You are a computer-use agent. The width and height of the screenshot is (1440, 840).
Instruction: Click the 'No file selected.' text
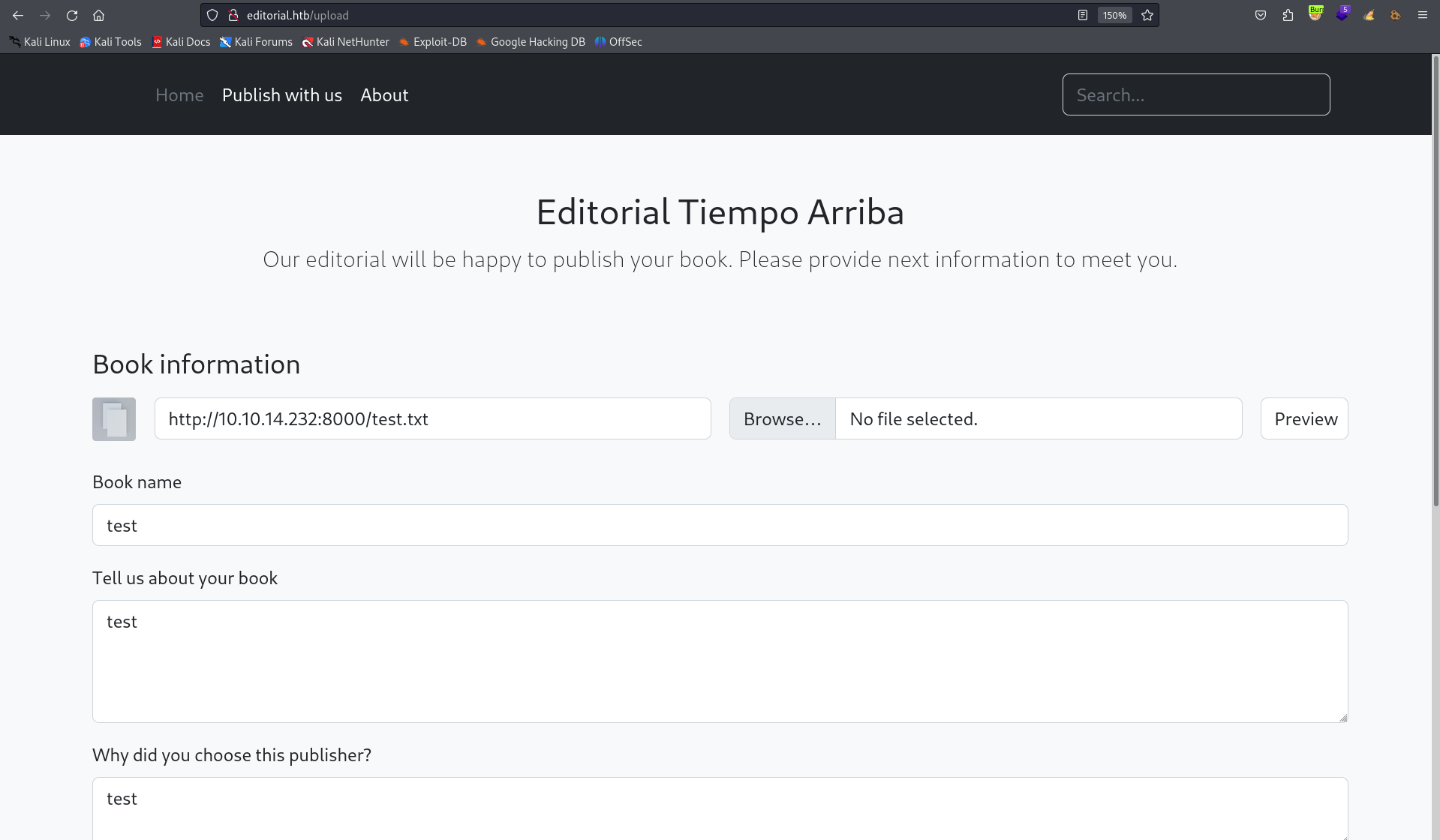[x=913, y=419]
